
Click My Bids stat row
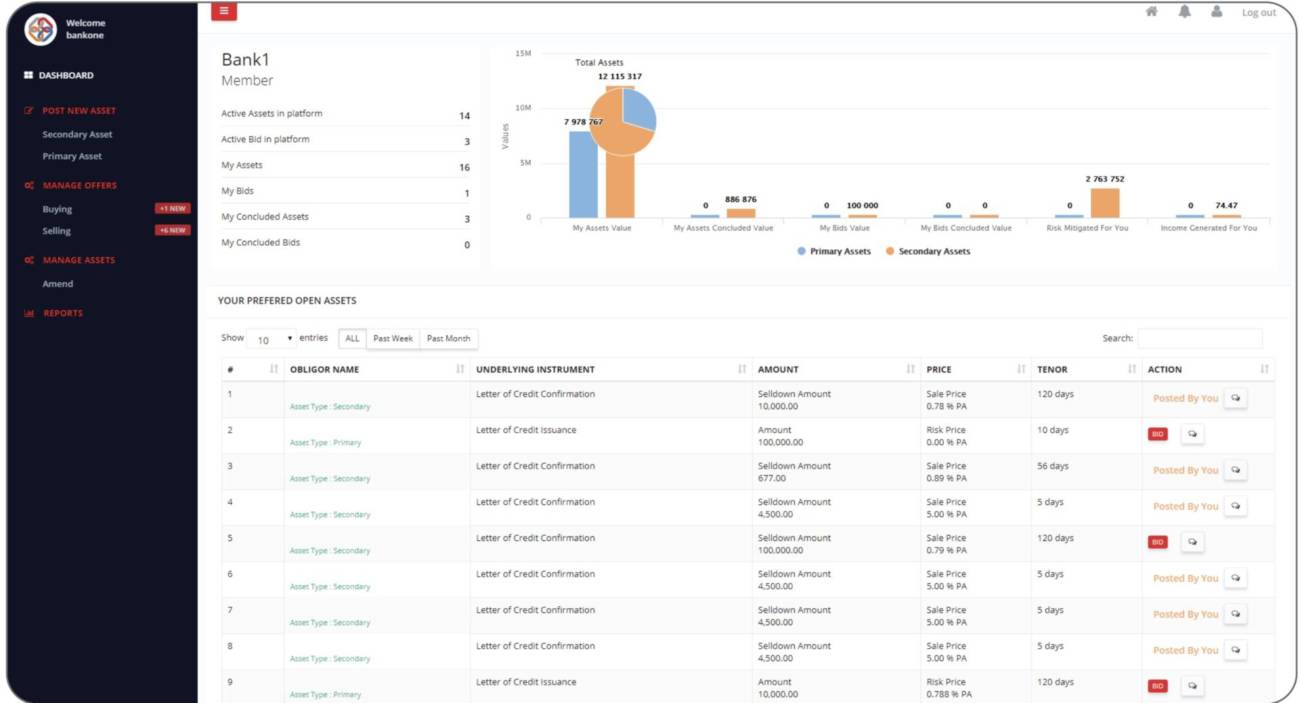(x=346, y=191)
